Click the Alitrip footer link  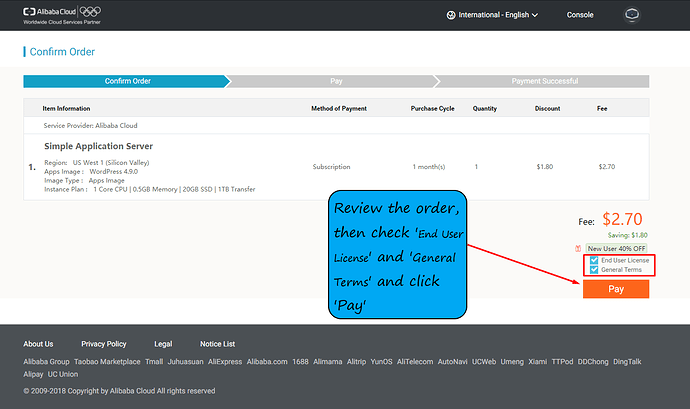click(x=356, y=361)
